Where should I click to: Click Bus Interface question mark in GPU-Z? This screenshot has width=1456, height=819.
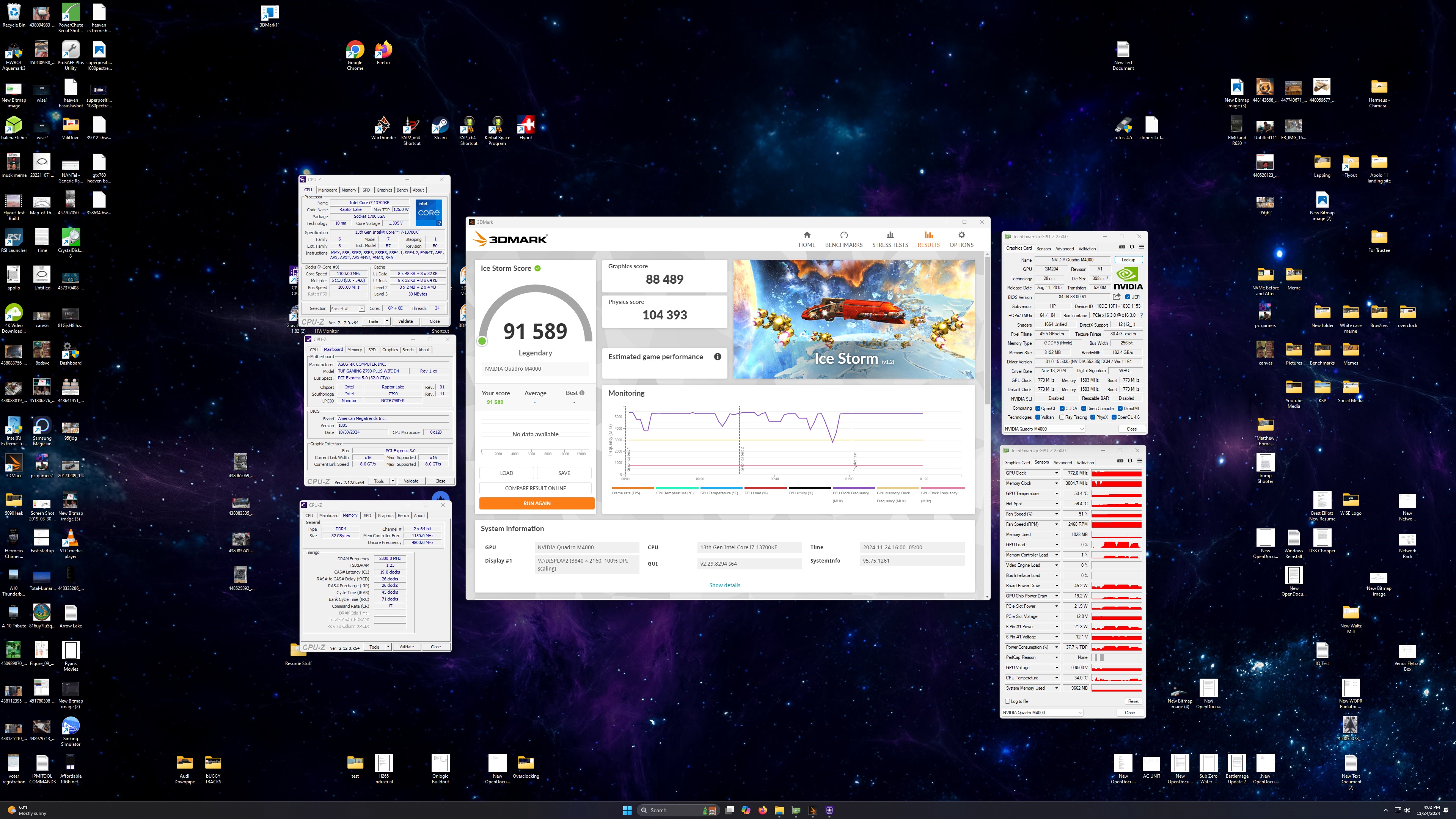click(x=1141, y=315)
